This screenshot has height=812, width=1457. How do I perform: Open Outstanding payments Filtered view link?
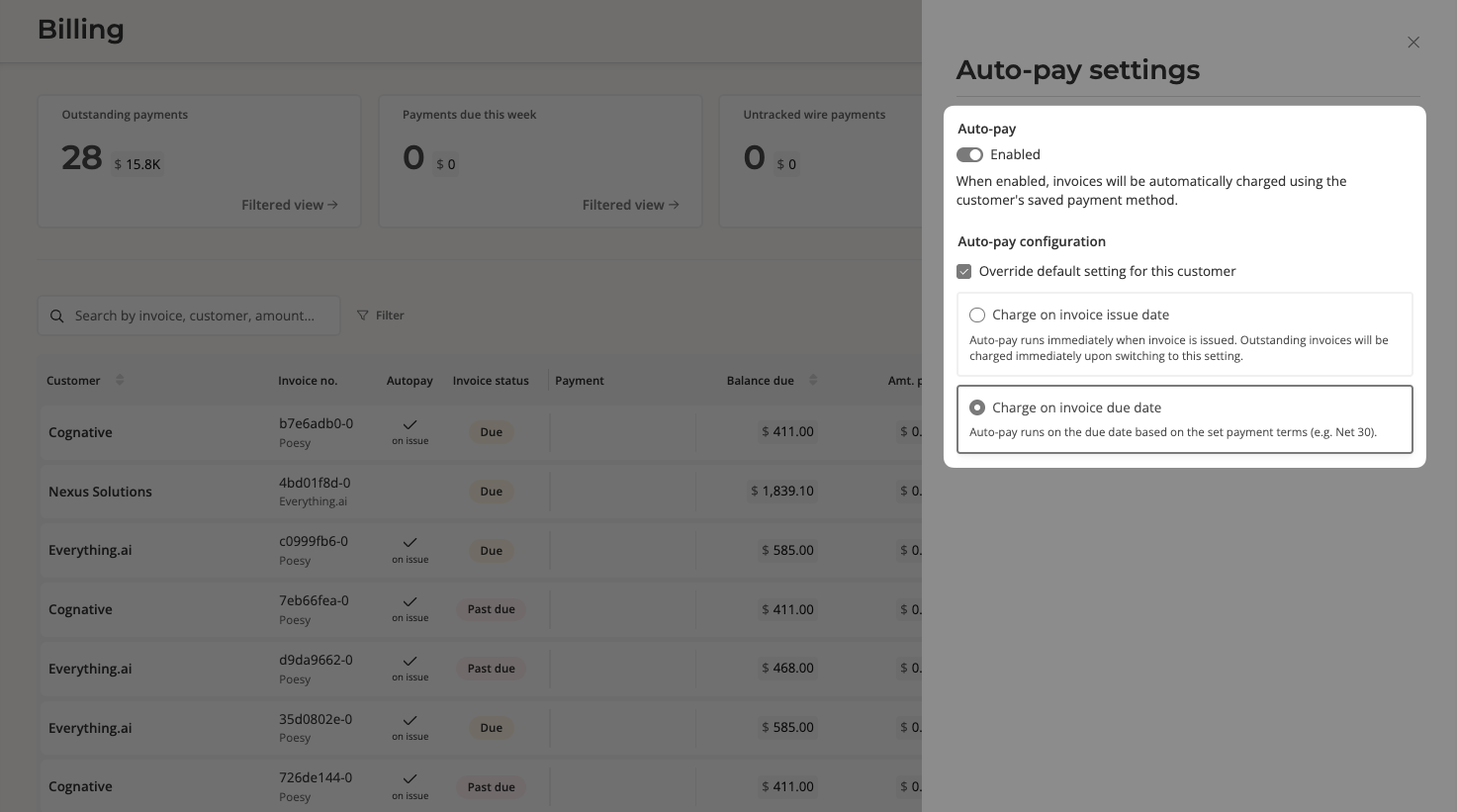click(x=290, y=205)
